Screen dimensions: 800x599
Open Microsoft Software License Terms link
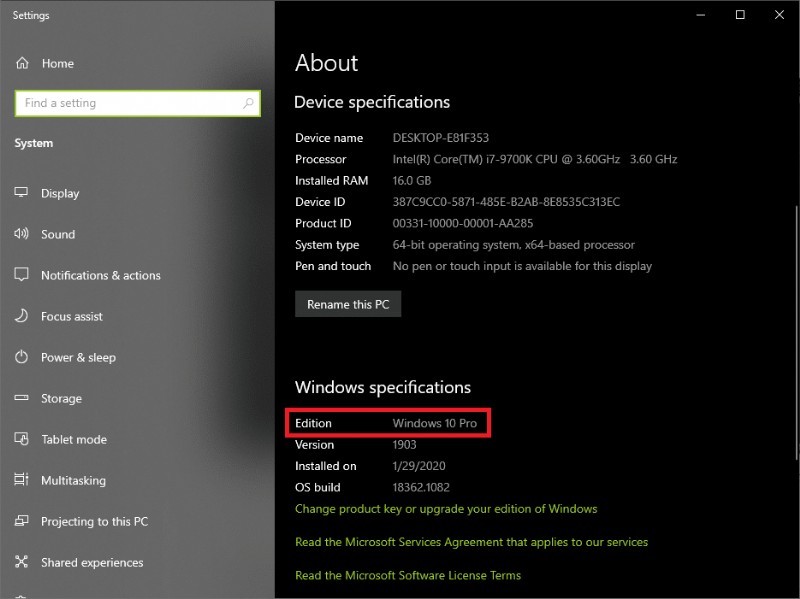coord(408,576)
